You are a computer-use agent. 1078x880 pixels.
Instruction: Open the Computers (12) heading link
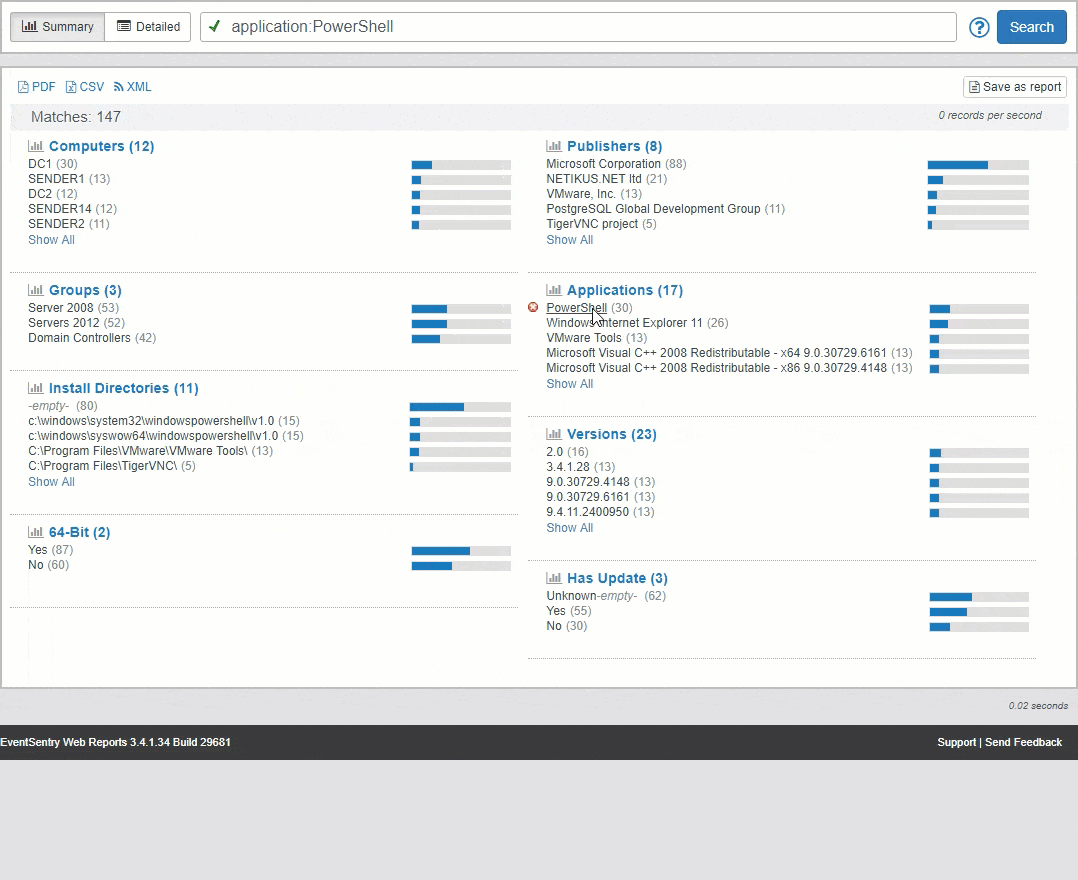click(102, 146)
